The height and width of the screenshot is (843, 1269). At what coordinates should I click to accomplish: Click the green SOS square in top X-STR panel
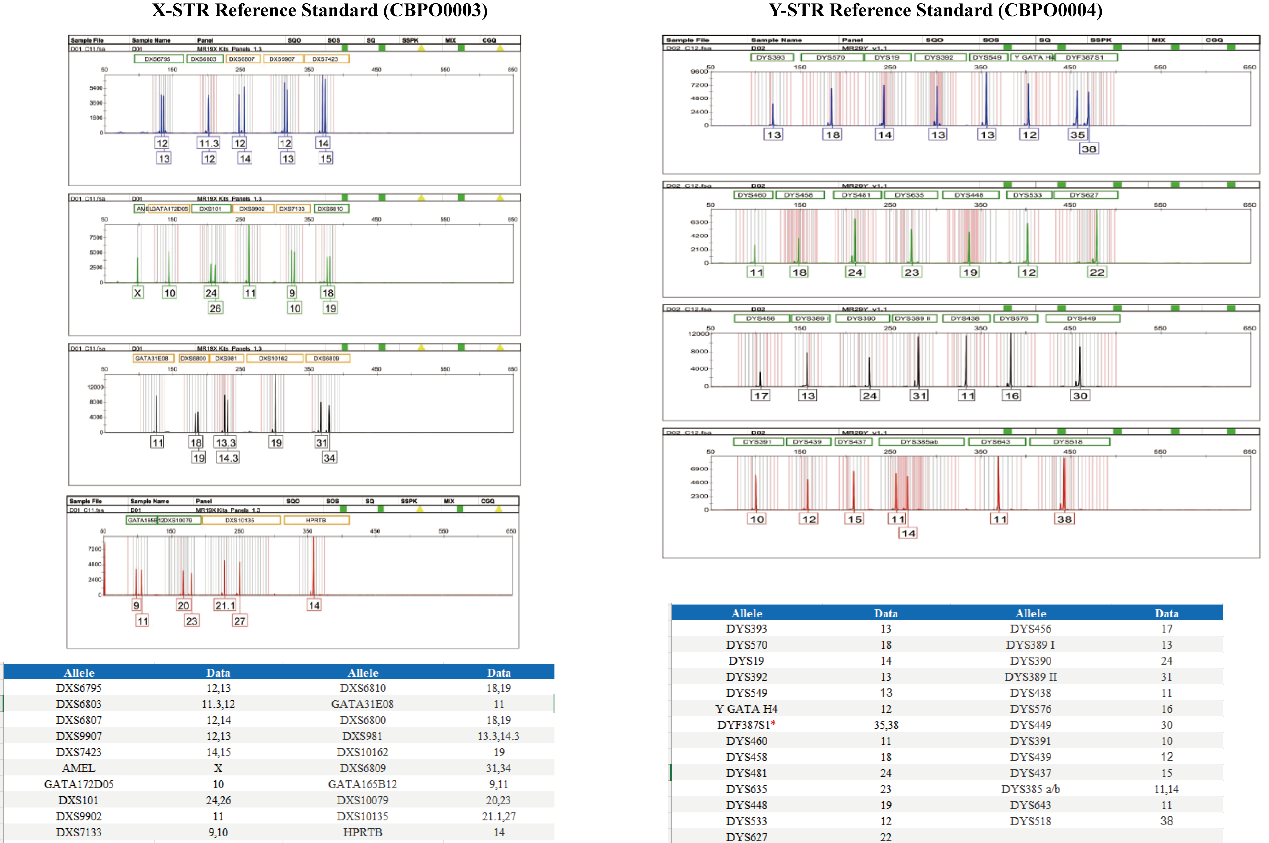[x=344, y=48]
